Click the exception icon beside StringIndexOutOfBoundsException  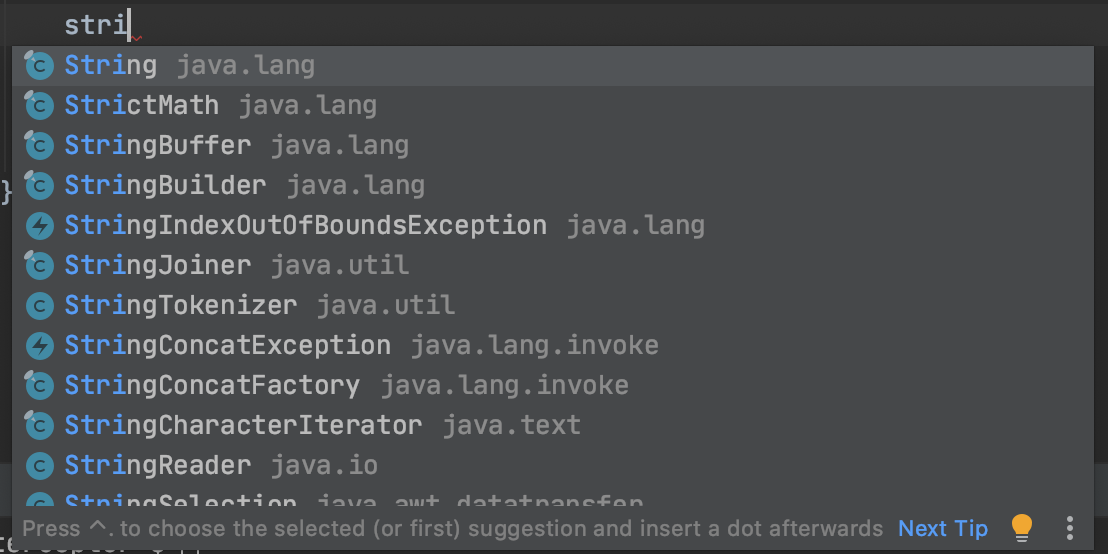coord(40,226)
